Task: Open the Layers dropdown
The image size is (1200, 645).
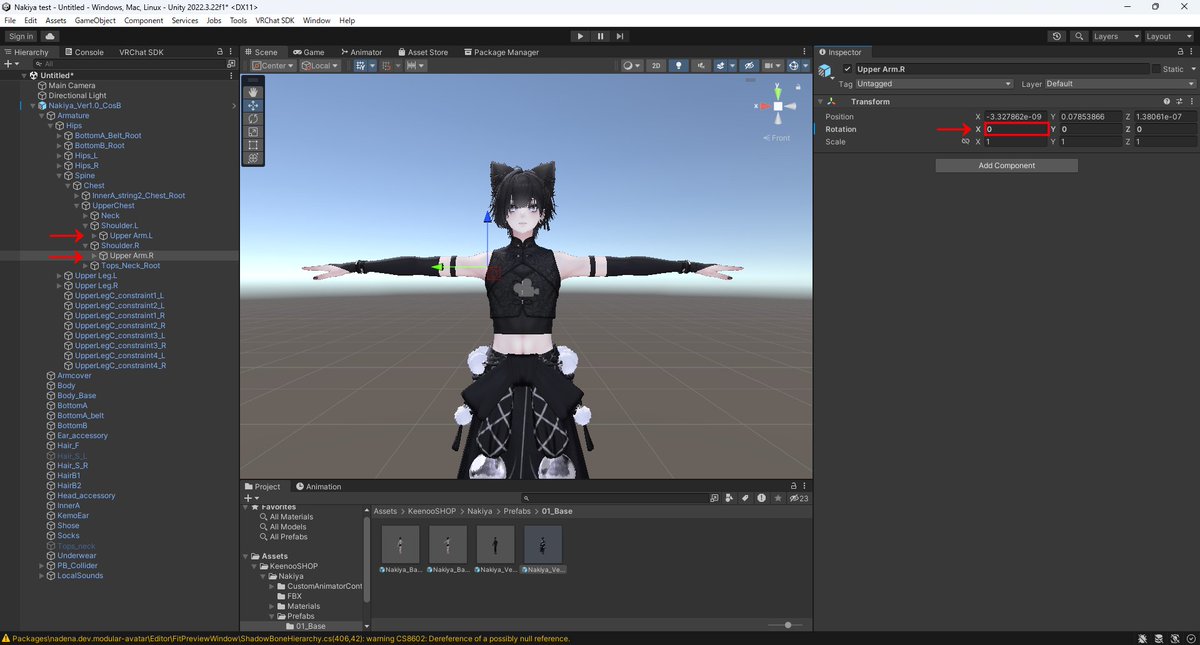Action: point(1116,36)
